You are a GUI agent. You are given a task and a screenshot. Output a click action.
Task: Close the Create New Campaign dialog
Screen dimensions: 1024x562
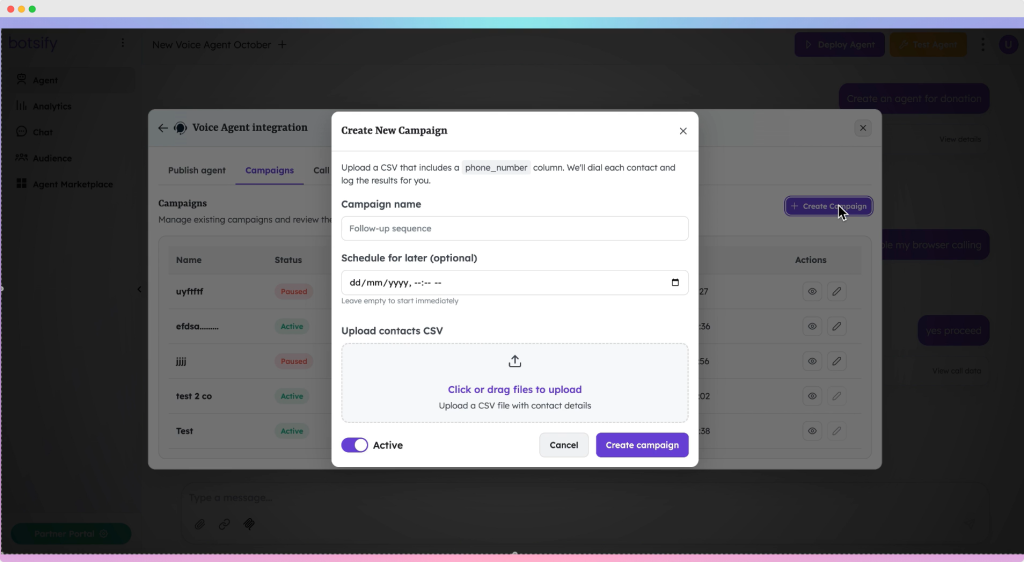click(x=683, y=131)
